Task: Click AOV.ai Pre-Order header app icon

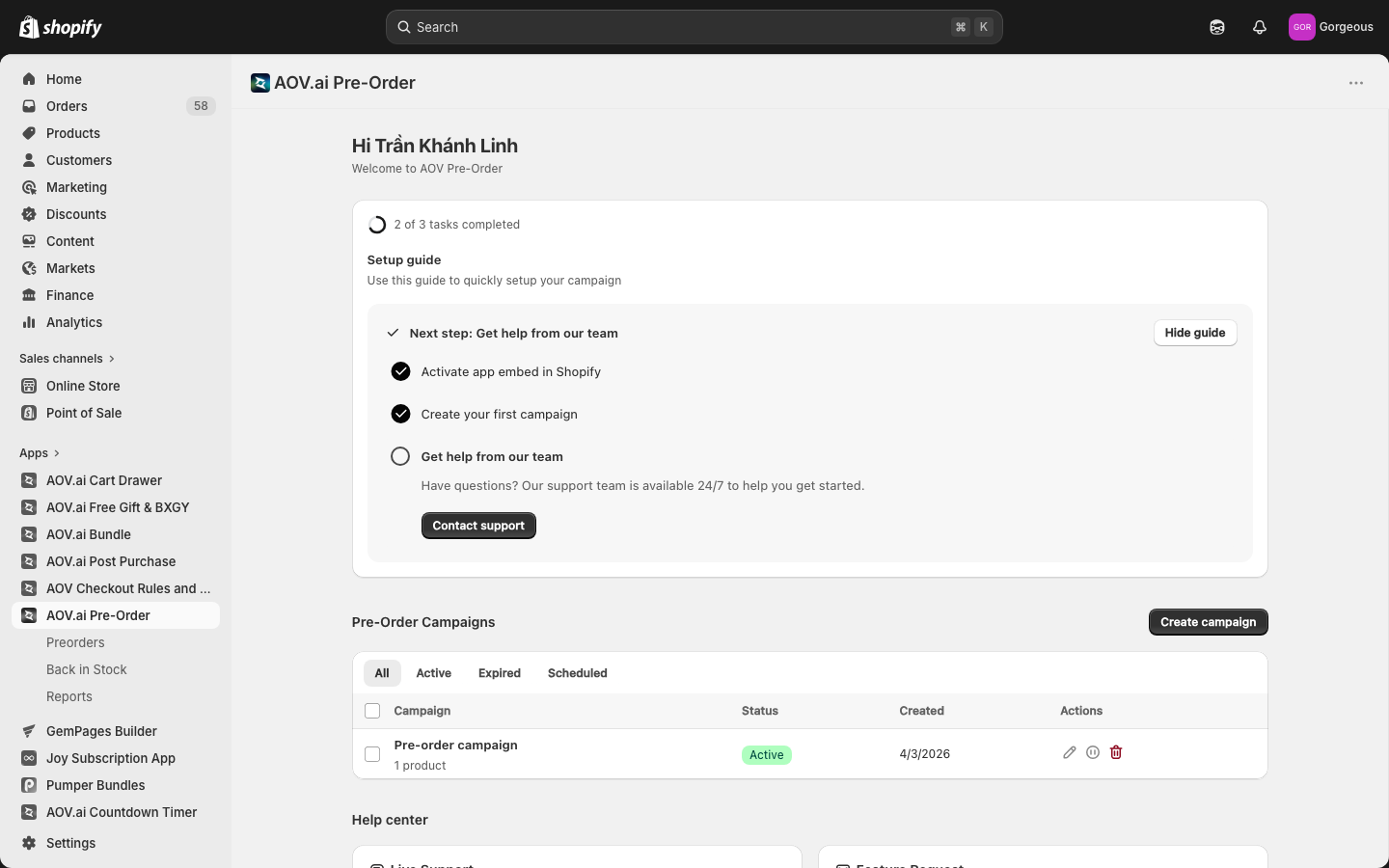Action: (260, 83)
